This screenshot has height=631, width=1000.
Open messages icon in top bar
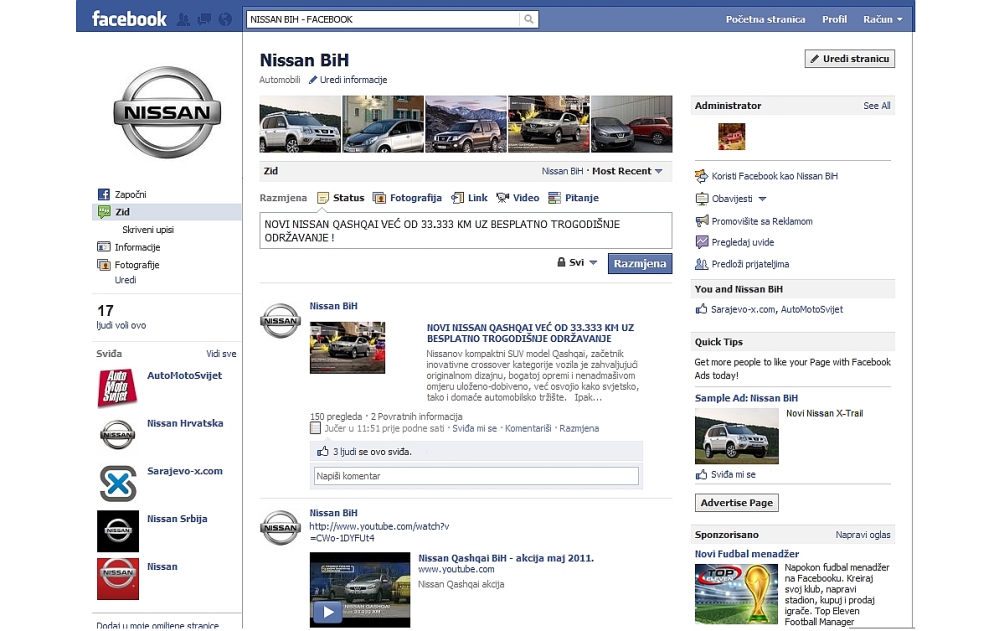[204, 19]
